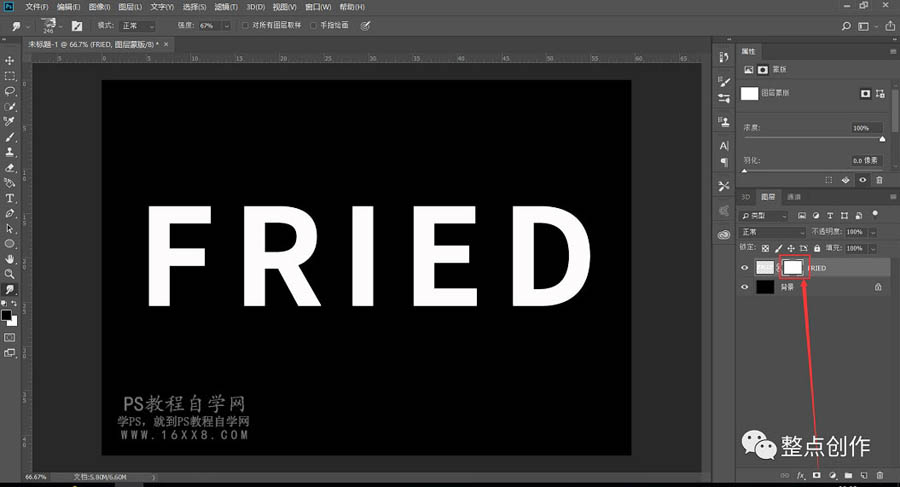Select the Lasso tool

10,91
